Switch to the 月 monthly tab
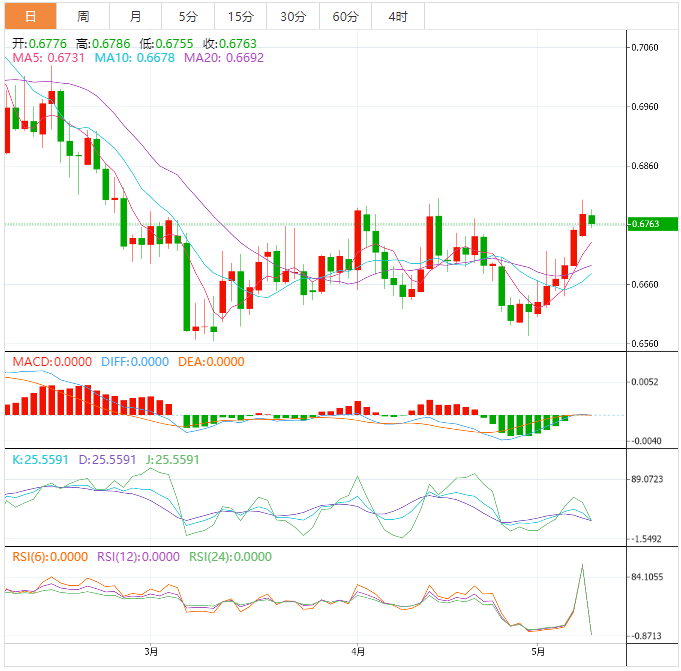Screen dimensions: 681x671 click(136, 17)
